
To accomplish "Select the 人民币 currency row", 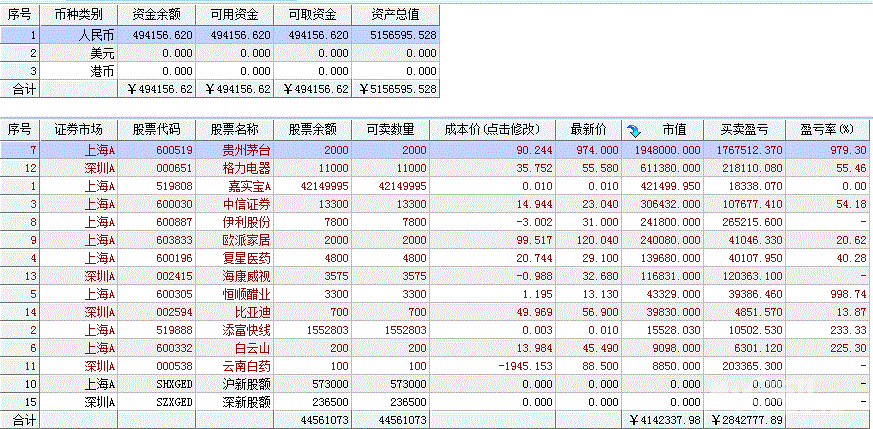I will click(219, 36).
